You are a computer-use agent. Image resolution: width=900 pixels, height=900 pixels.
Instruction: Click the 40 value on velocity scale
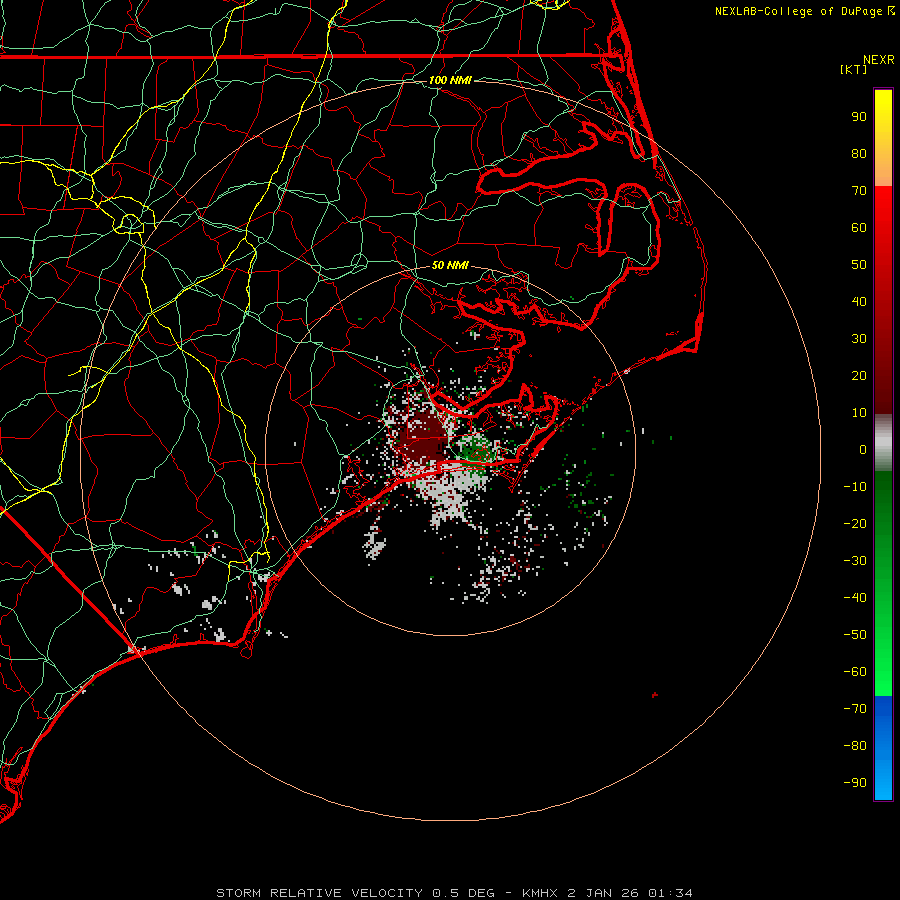point(859,301)
